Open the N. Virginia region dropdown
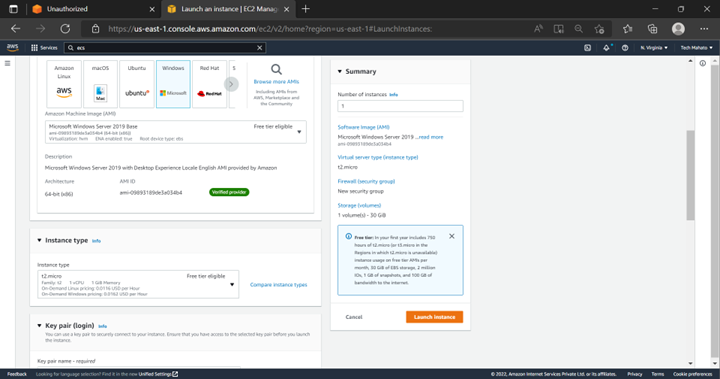 pyautogui.click(x=654, y=48)
